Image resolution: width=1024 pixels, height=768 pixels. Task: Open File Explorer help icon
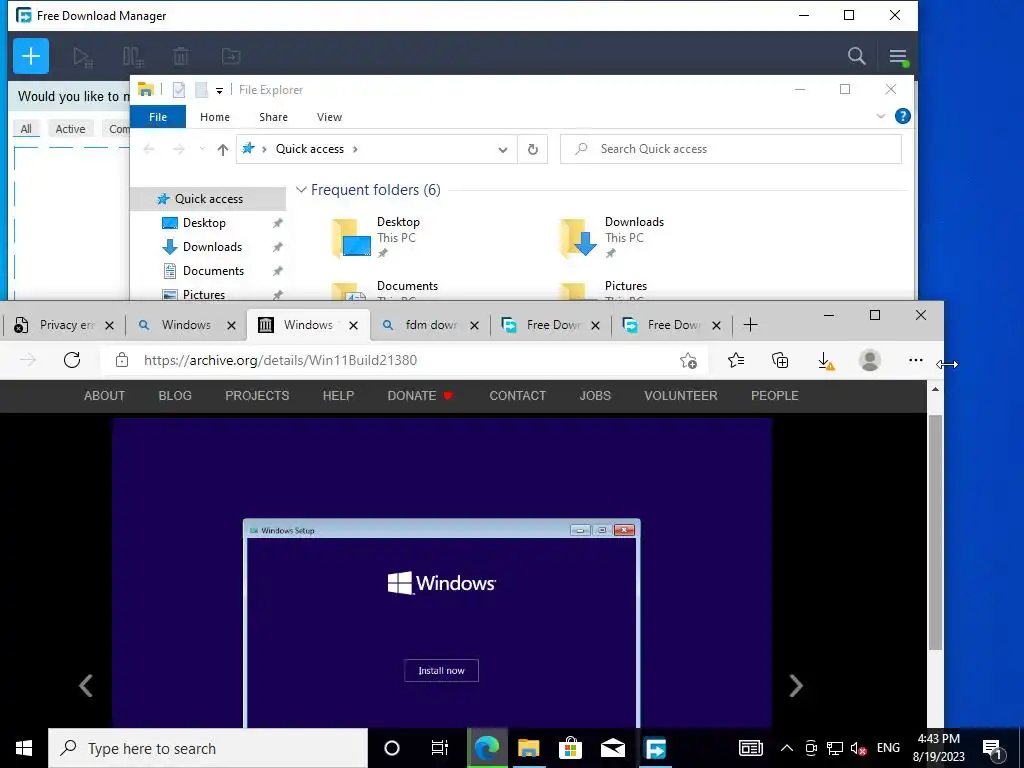903,116
